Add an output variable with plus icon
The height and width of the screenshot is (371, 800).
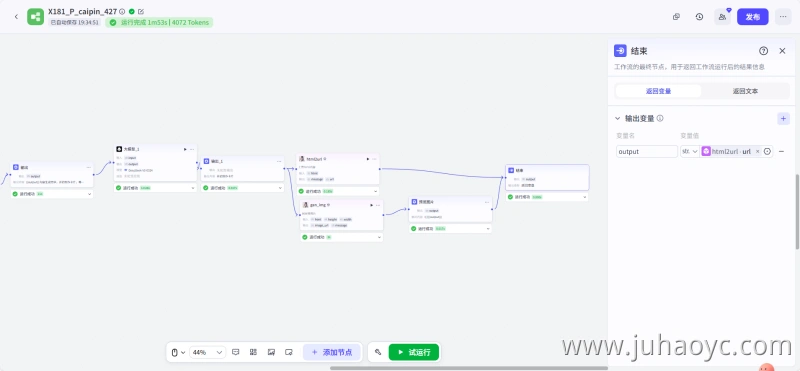[783, 118]
